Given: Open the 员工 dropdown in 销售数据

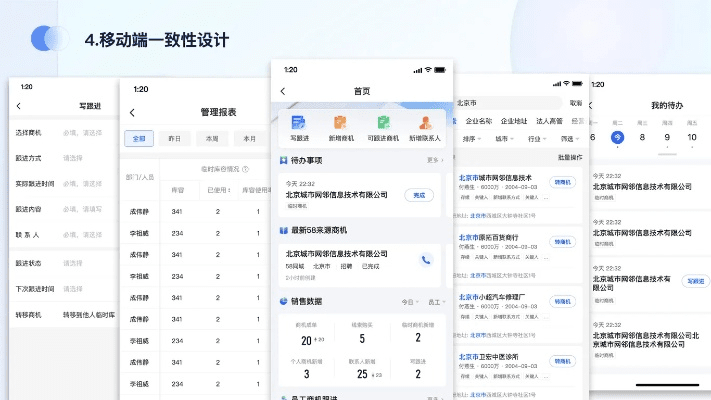Looking at the screenshot, I should [x=437, y=302].
